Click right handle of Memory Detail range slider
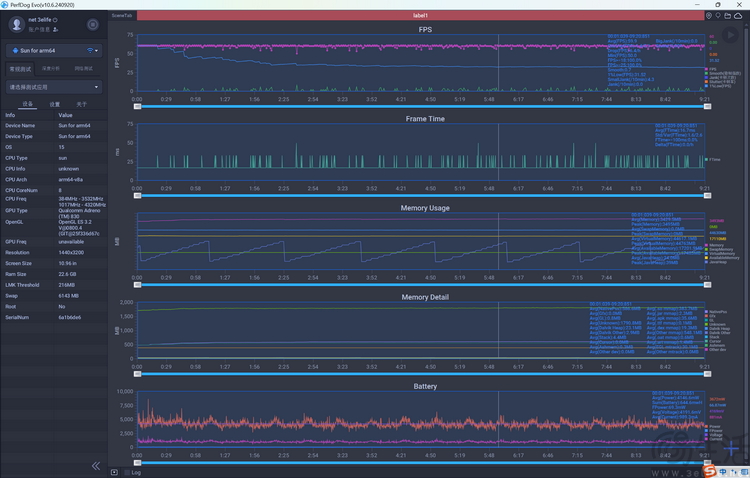 click(707, 374)
